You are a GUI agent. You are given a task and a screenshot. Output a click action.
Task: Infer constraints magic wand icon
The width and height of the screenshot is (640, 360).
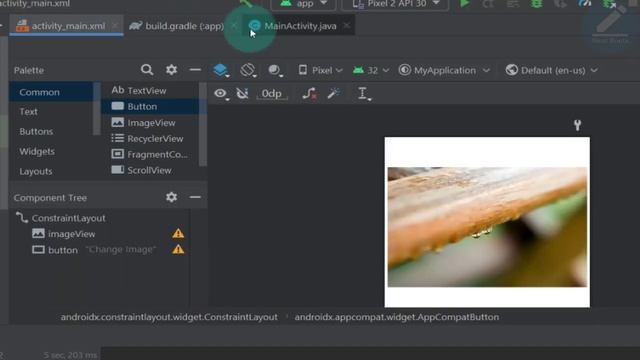[333, 93]
